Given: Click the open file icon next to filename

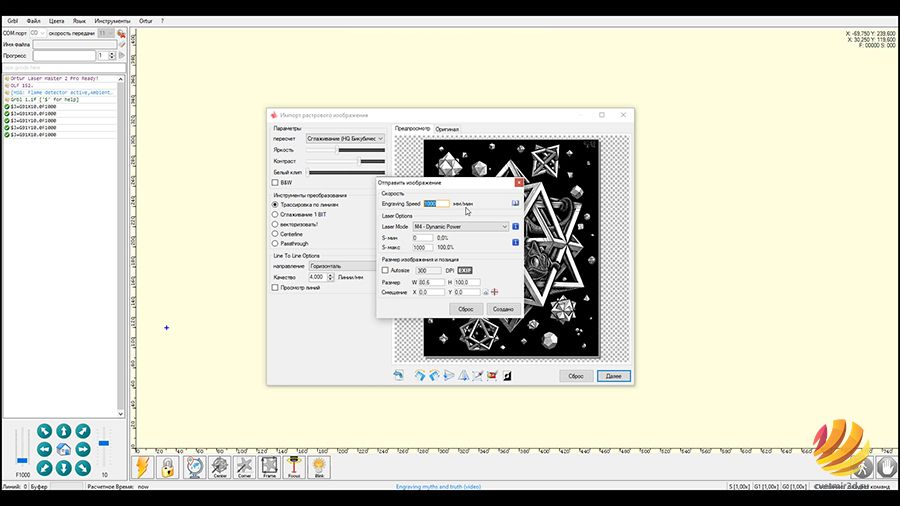Looking at the screenshot, I should (122, 44).
